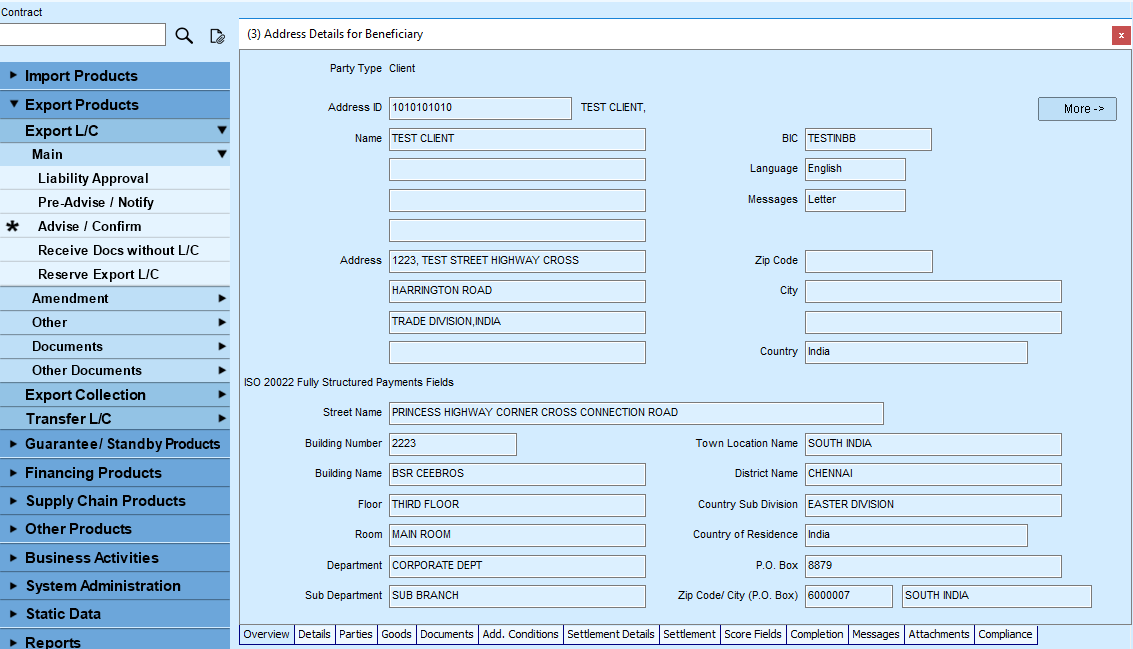This screenshot has height=649, width=1133.
Task: Open Receive Docs without L/C
Action: tap(115, 250)
